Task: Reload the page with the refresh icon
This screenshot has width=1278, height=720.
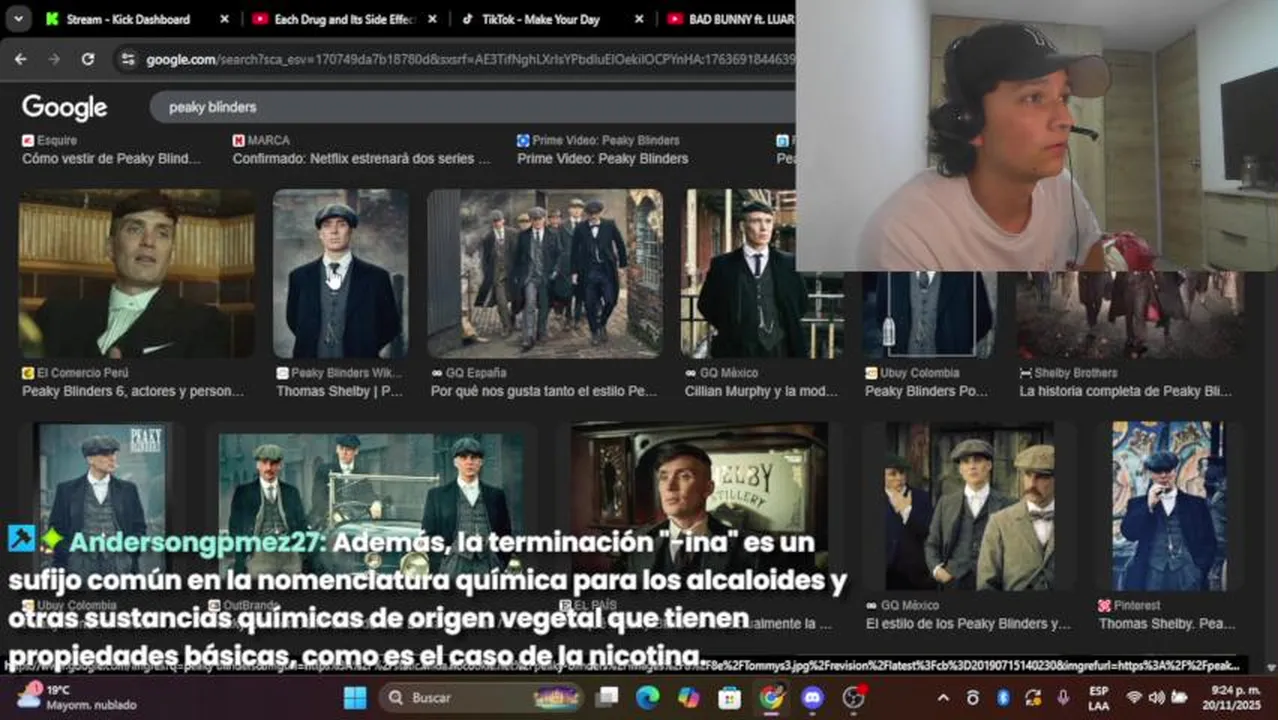Action: pos(88,59)
